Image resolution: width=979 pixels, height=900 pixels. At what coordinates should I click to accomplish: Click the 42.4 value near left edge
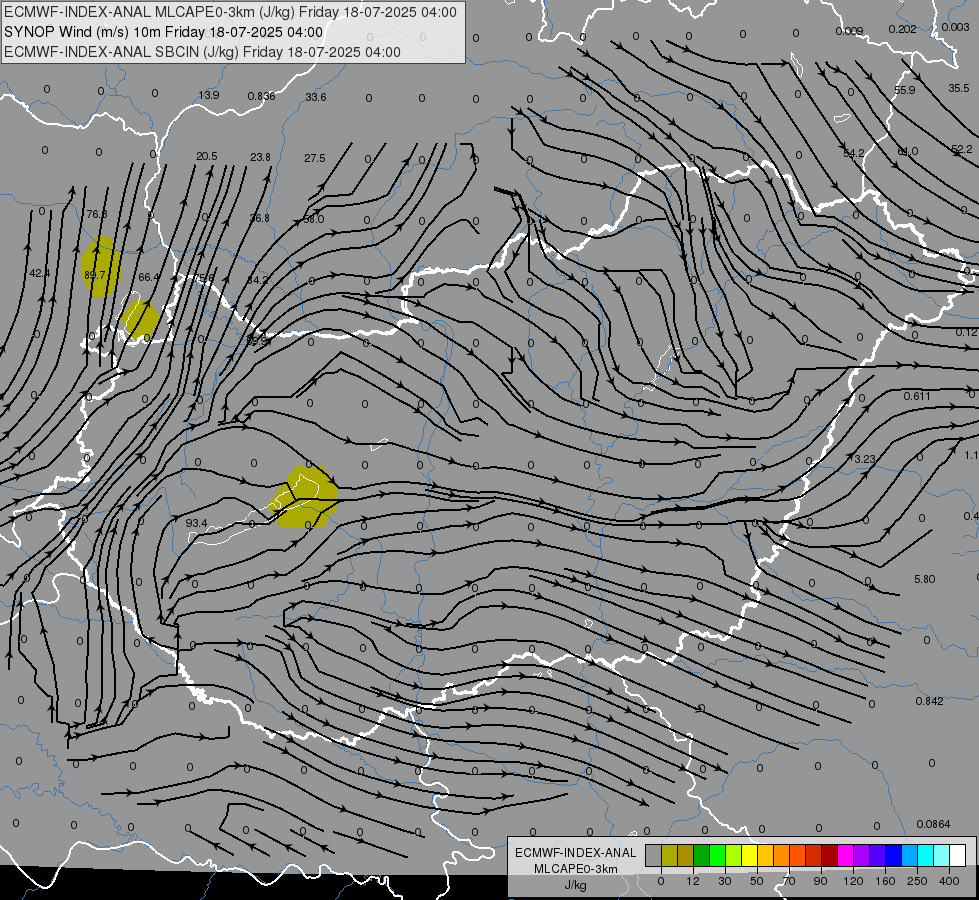click(x=39, y=273)
